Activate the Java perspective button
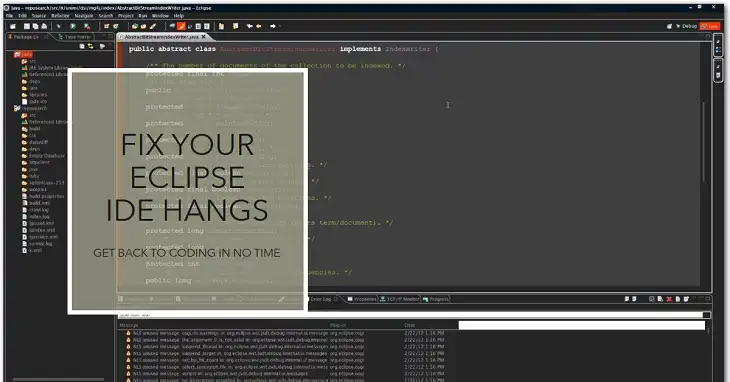The image size is (730, 382). pos(710,27)
